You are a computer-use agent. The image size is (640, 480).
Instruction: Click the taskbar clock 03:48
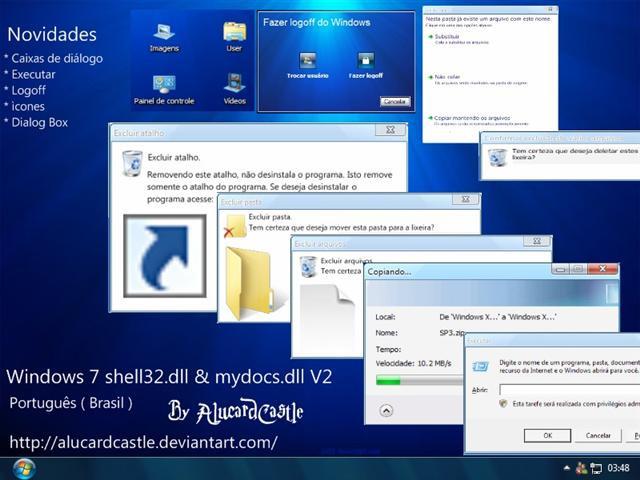point(618,468)
